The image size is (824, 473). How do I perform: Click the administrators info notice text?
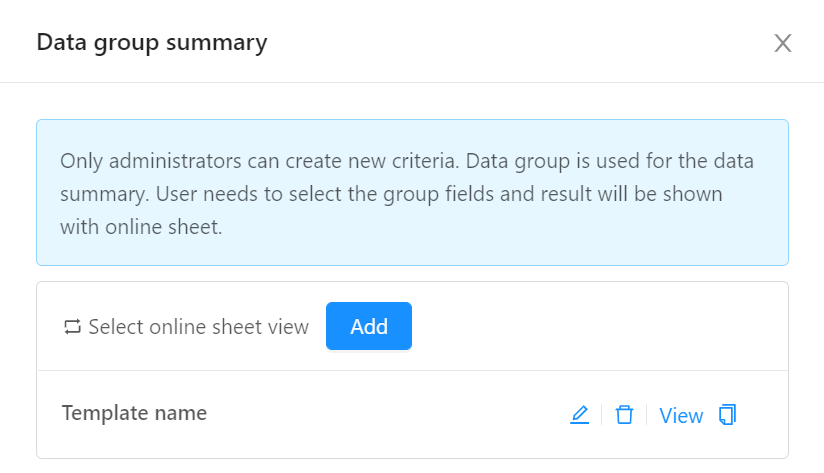(x=407, y=193)
